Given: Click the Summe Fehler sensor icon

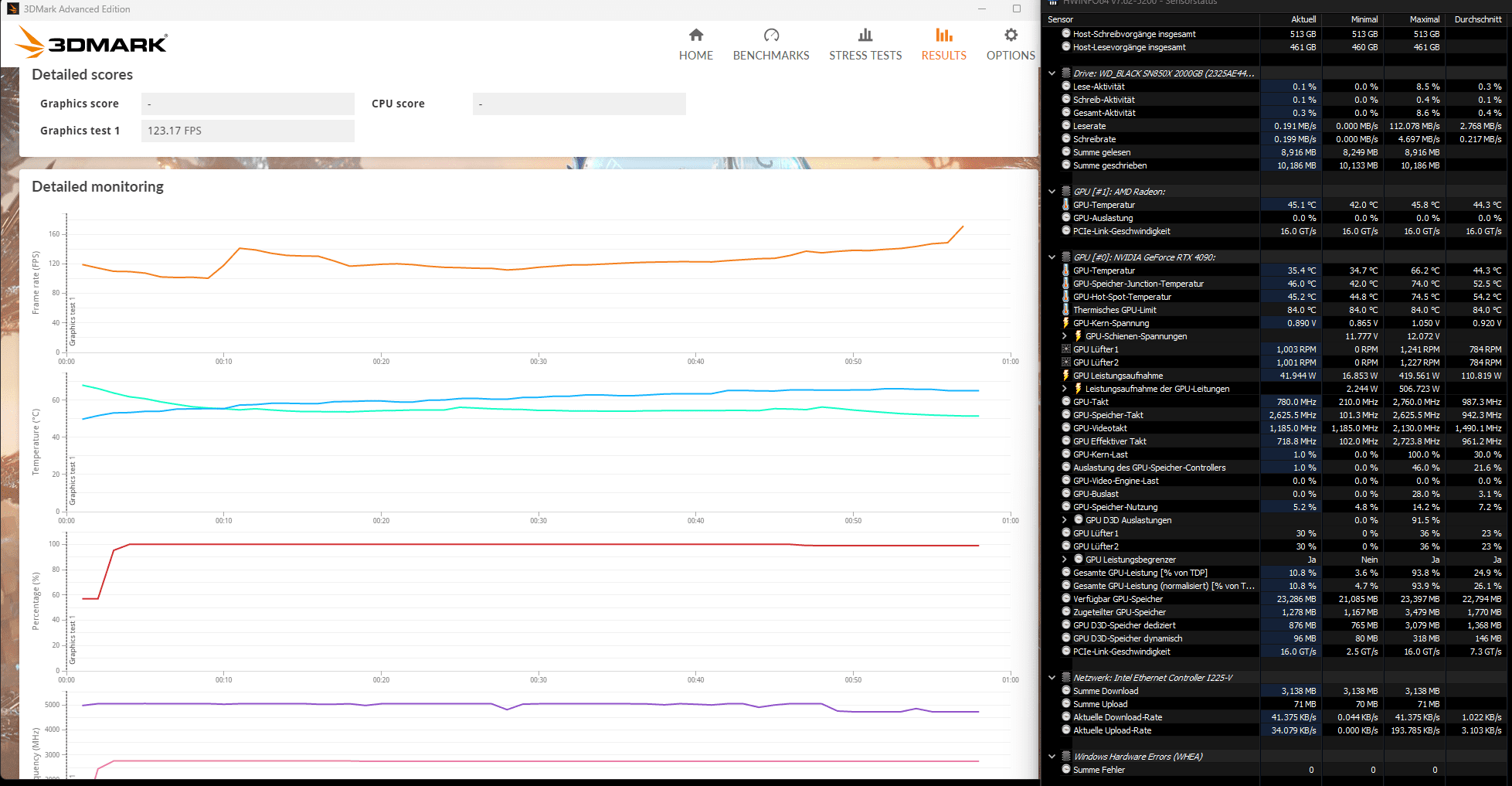Looking at the screenshot, I should pos(1066,770).
